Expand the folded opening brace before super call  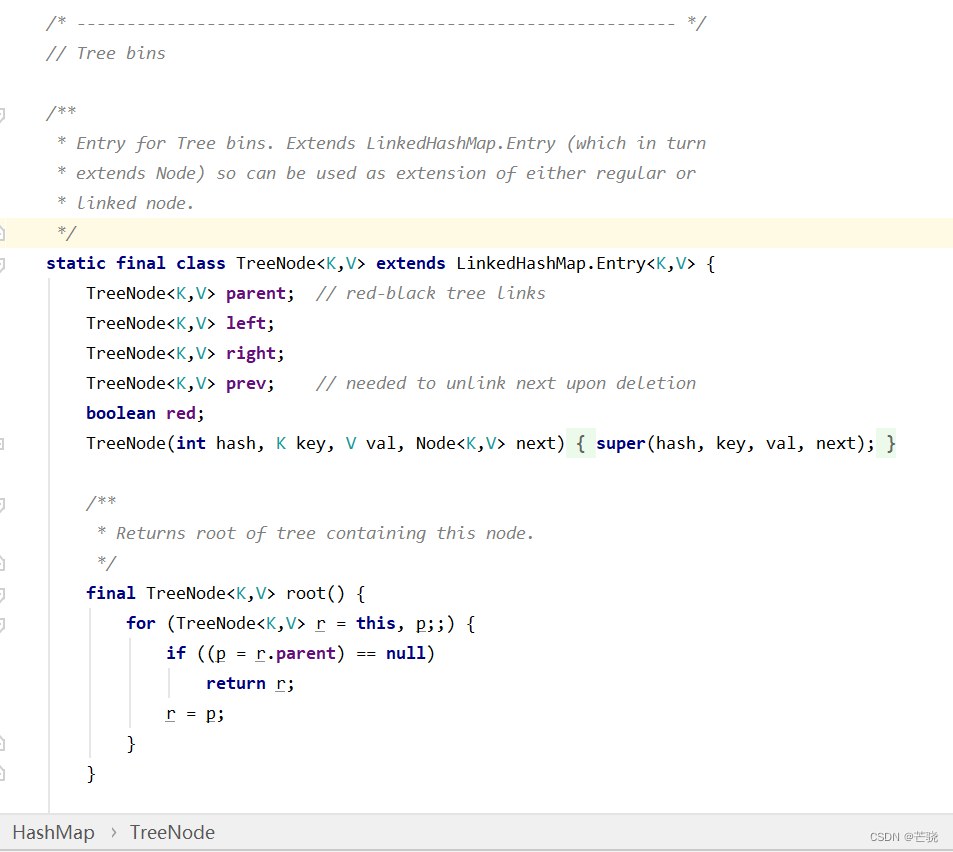pyautogui.click(x=580, y=444)
